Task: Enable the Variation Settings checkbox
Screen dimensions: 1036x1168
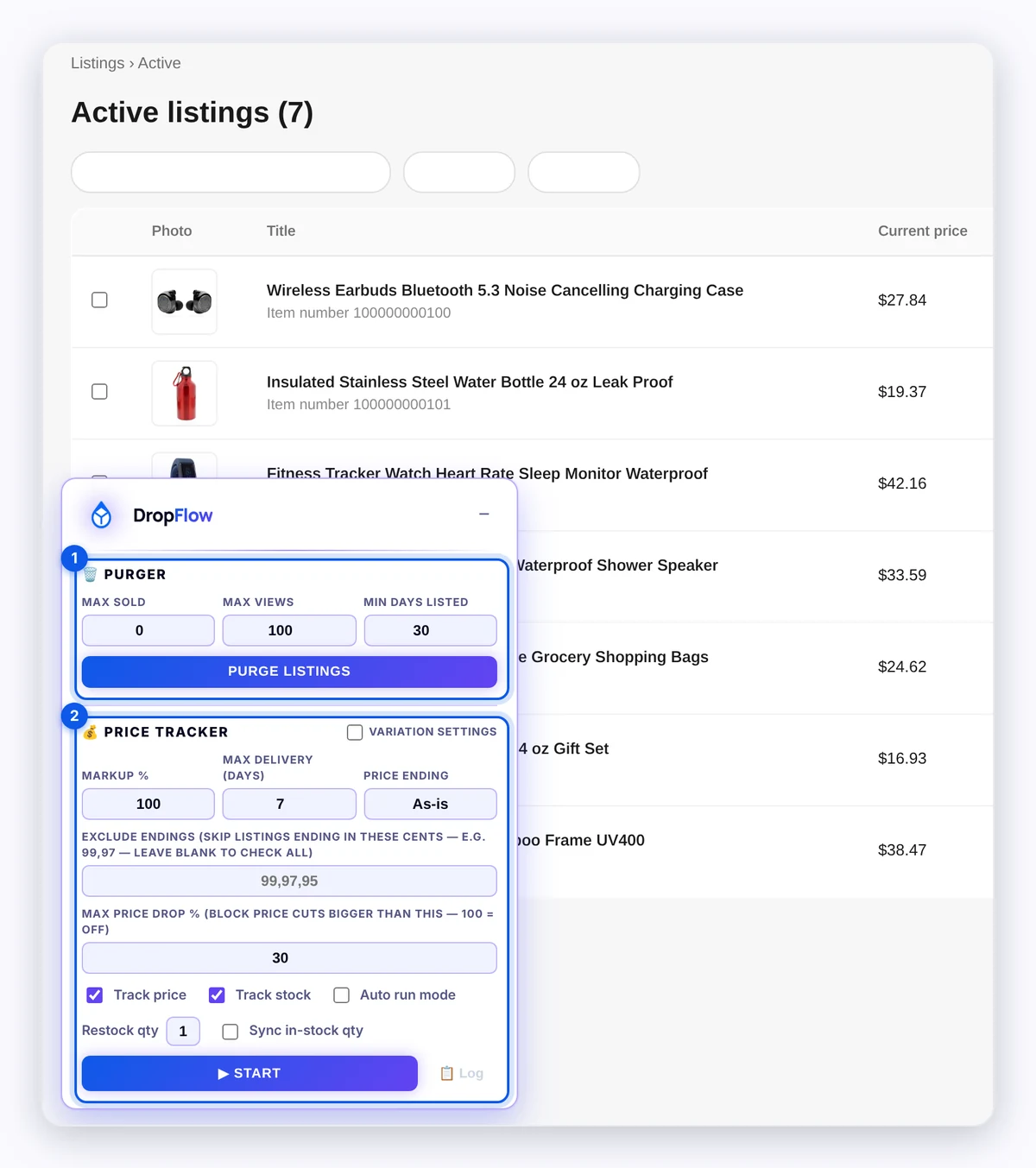Action: tap(355, 732)
